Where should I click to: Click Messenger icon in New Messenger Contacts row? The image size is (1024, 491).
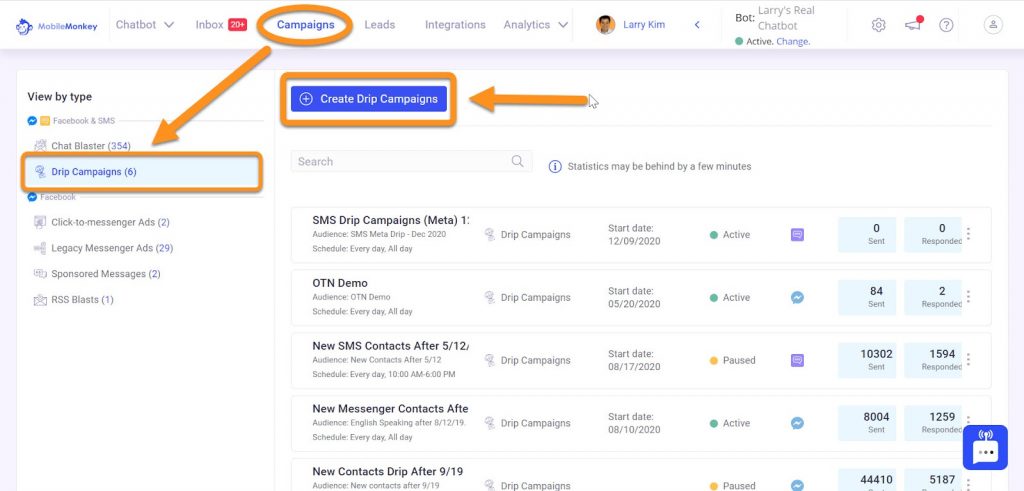coord(797,423)
